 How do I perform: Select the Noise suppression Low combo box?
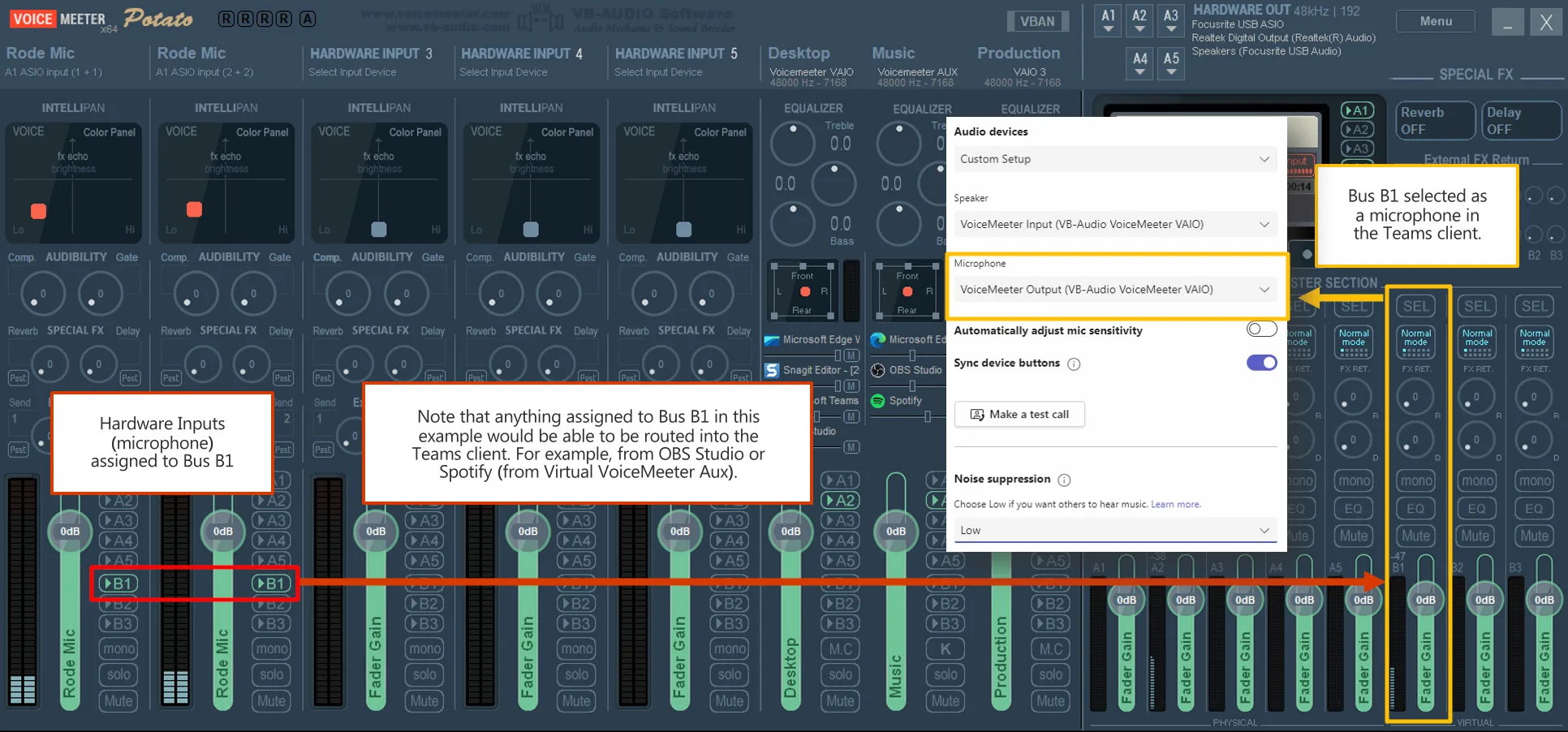click(1114, 530)
